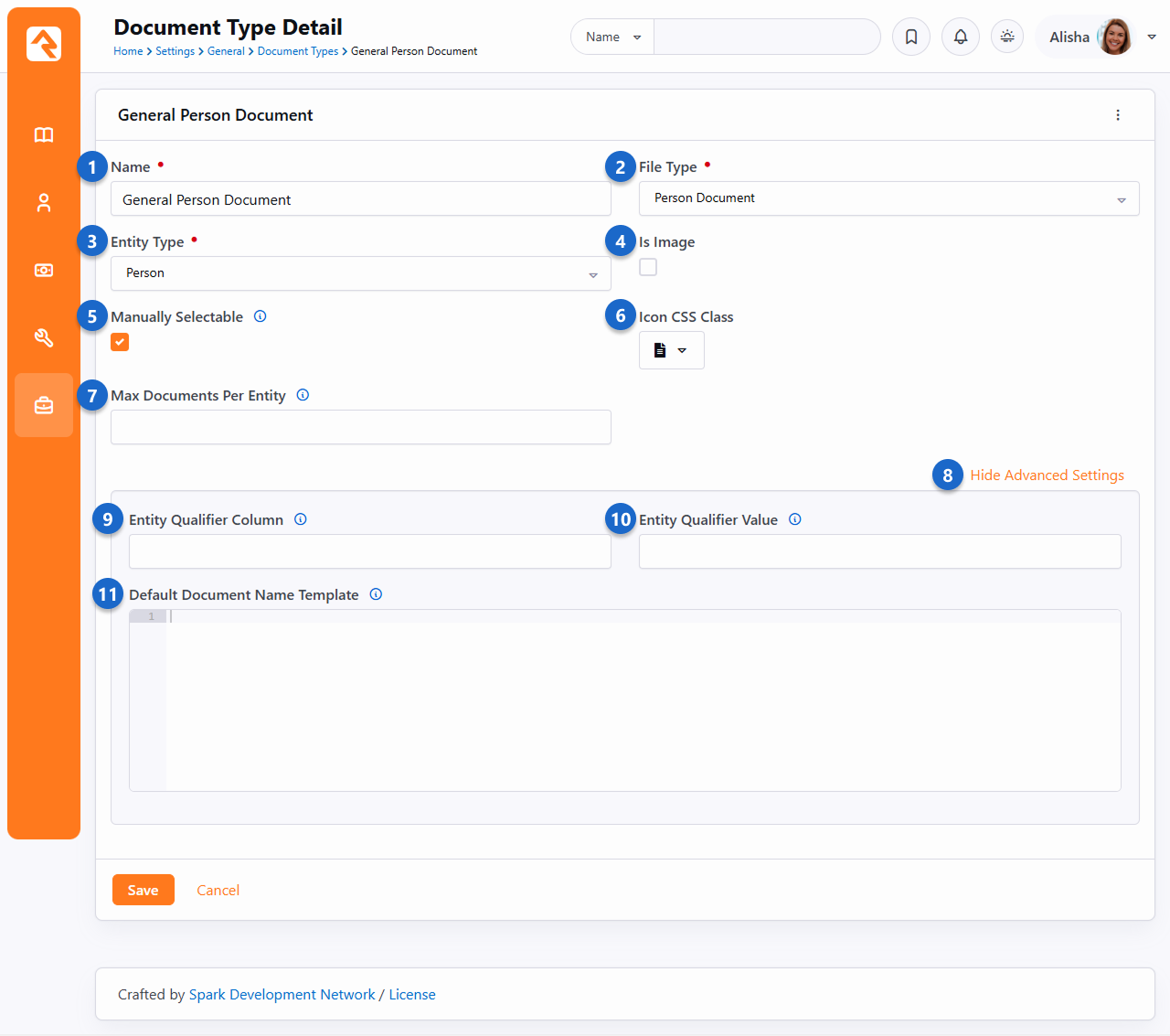Click Hide Advanced Settings link
Viewport: 1170px width, 1036px height.
[1047, 475]
